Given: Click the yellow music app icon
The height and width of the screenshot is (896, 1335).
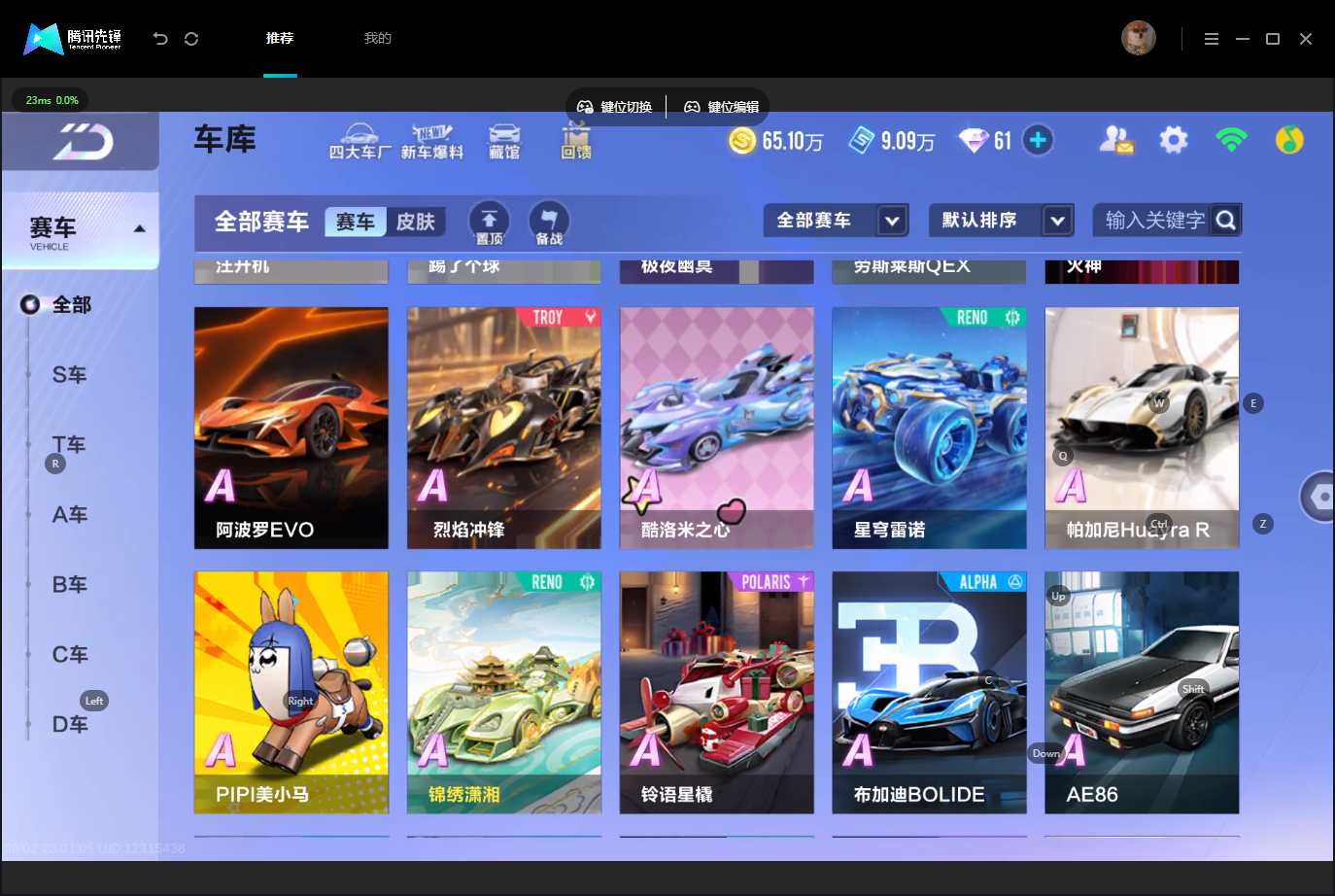Looking at the screenshot, I should click(x=1289, y=140).
